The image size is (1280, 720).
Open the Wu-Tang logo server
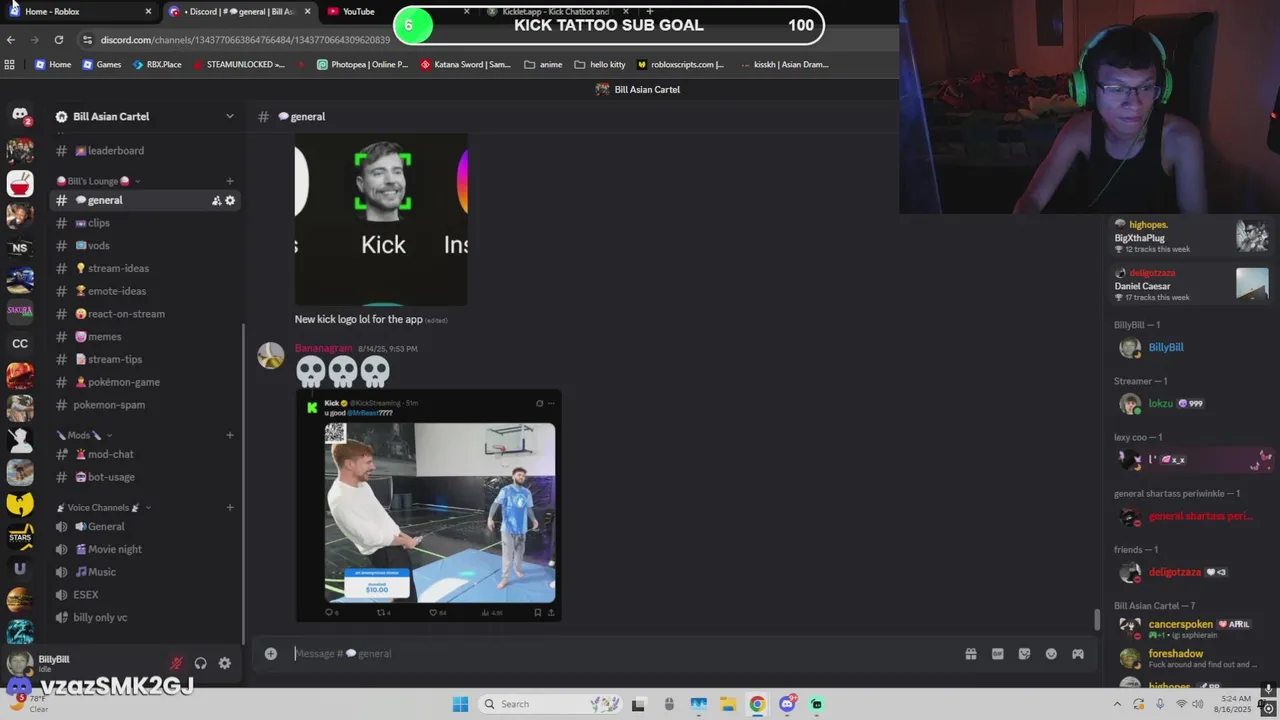20,503
